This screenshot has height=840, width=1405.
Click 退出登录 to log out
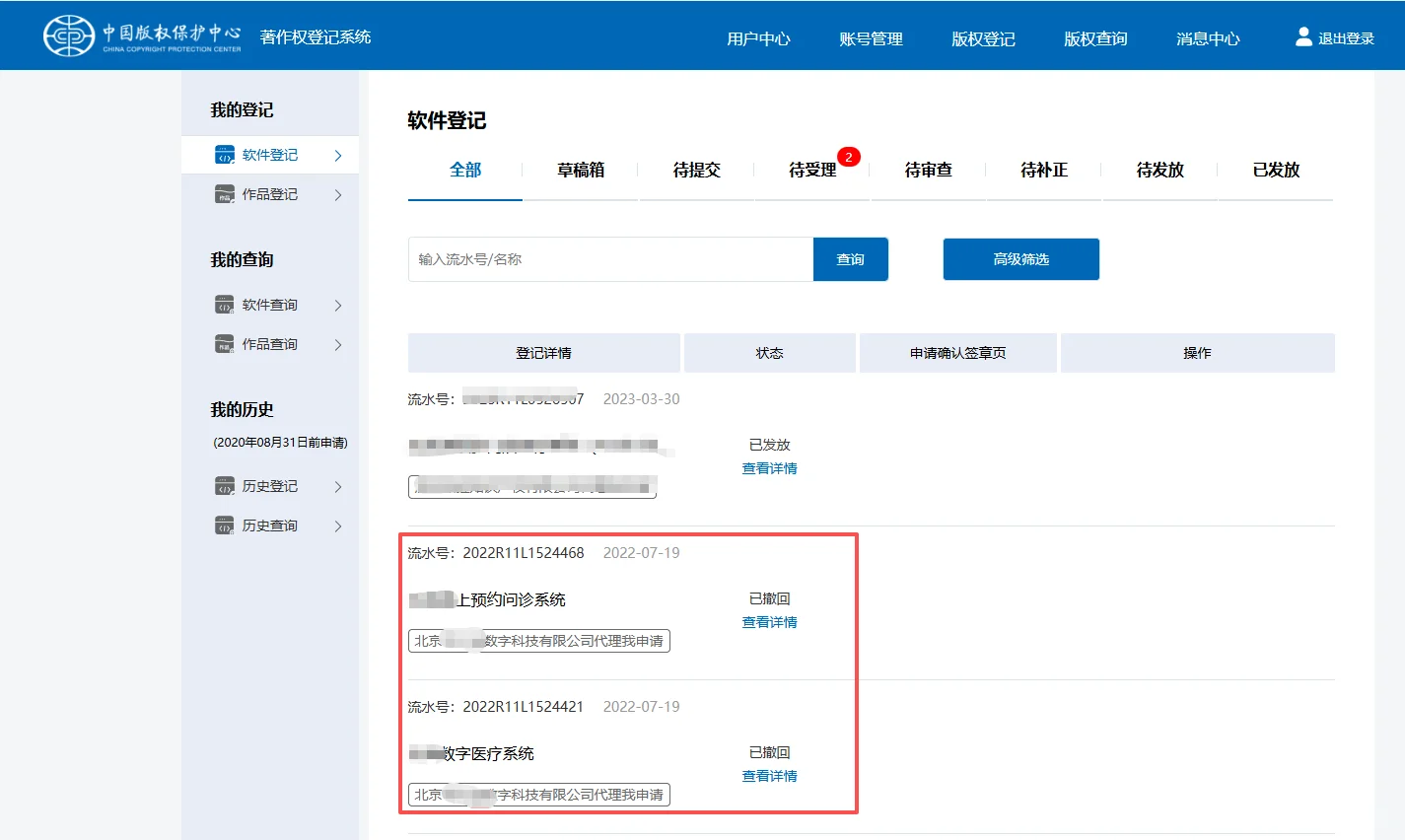1343,37
